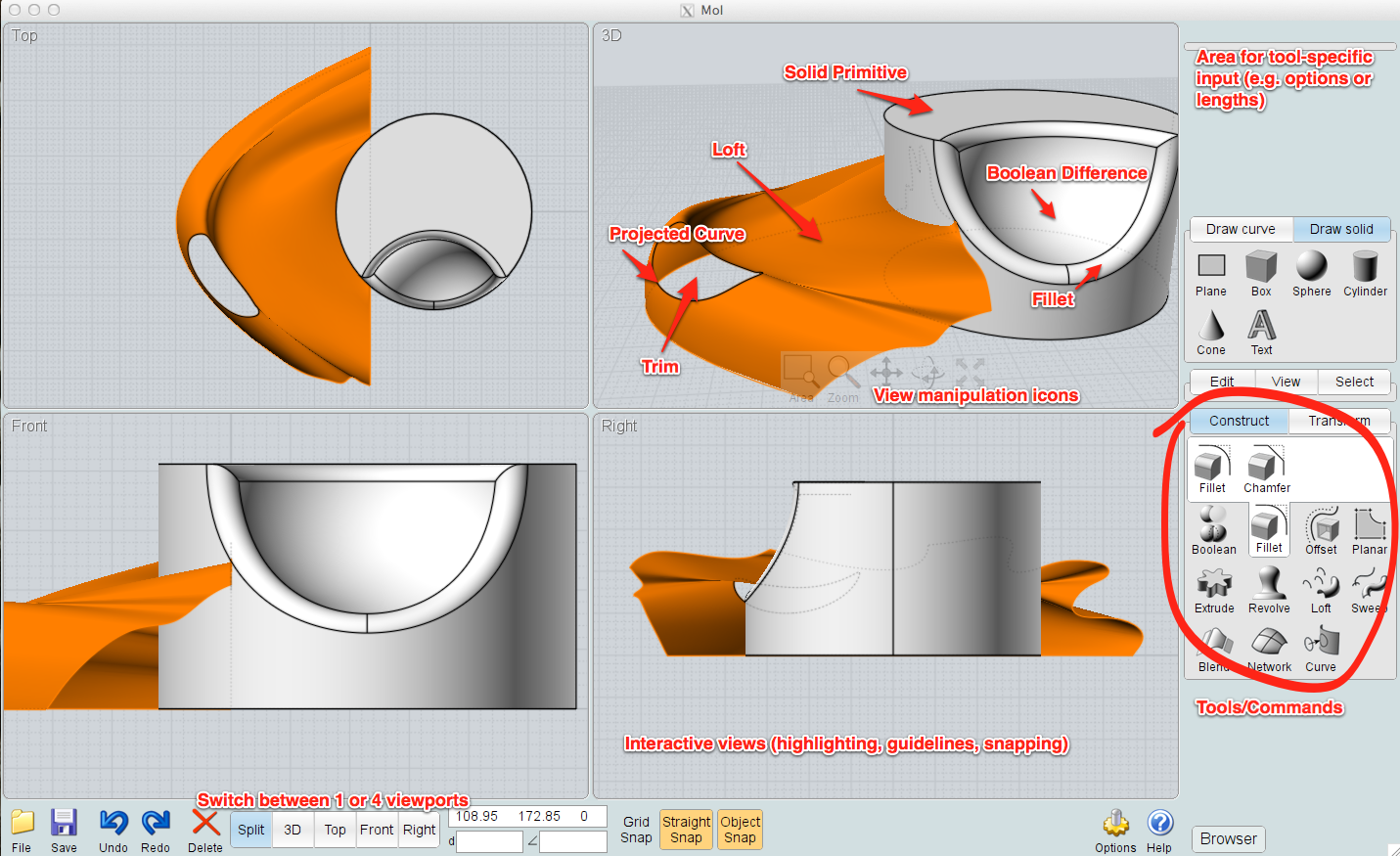Open the scene Browser panel
The width and height of the screenshot is (1400, 856).
click(x=1228, y=838)
